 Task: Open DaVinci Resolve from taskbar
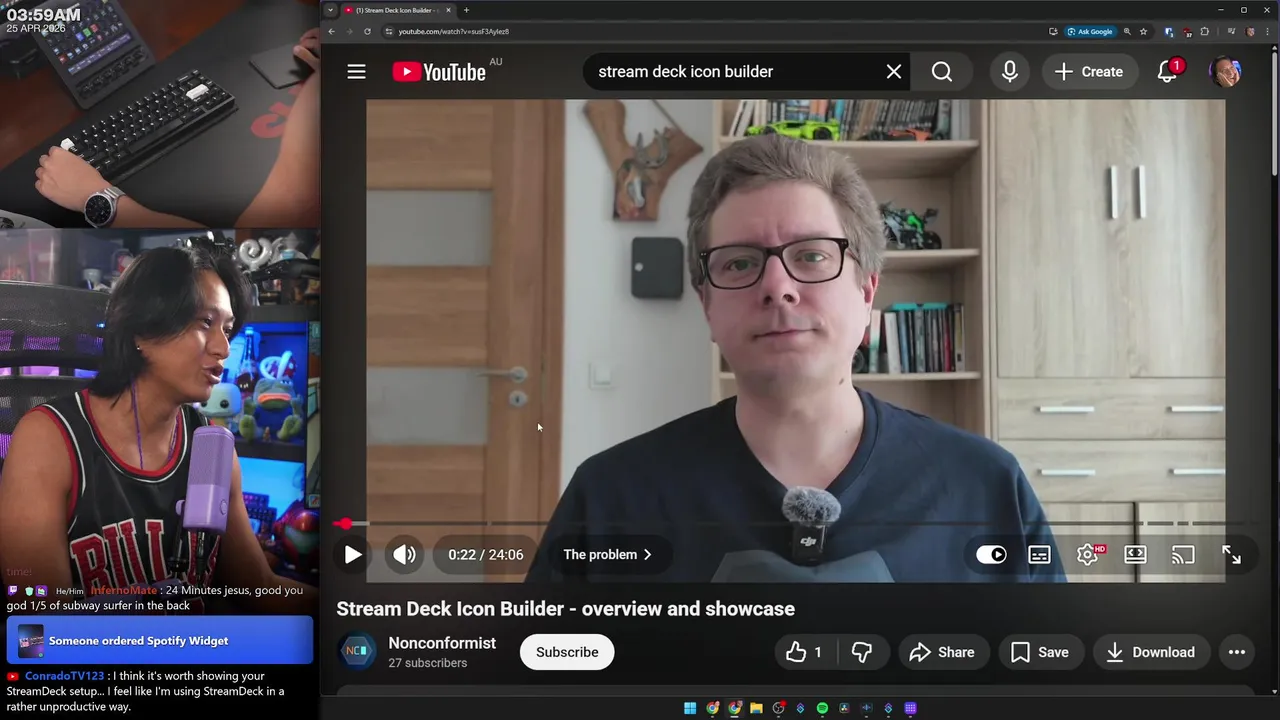844,708
